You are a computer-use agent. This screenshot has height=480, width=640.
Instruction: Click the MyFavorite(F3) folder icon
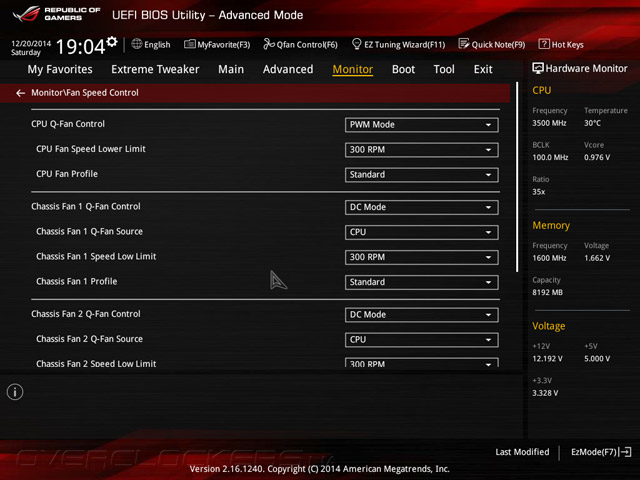coord(189,44)
